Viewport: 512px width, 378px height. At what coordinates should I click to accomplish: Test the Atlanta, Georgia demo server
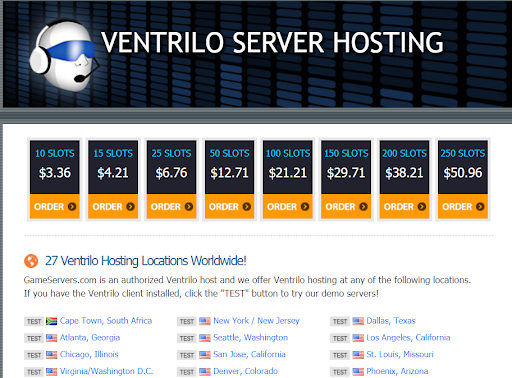click(x=34, y=338)
